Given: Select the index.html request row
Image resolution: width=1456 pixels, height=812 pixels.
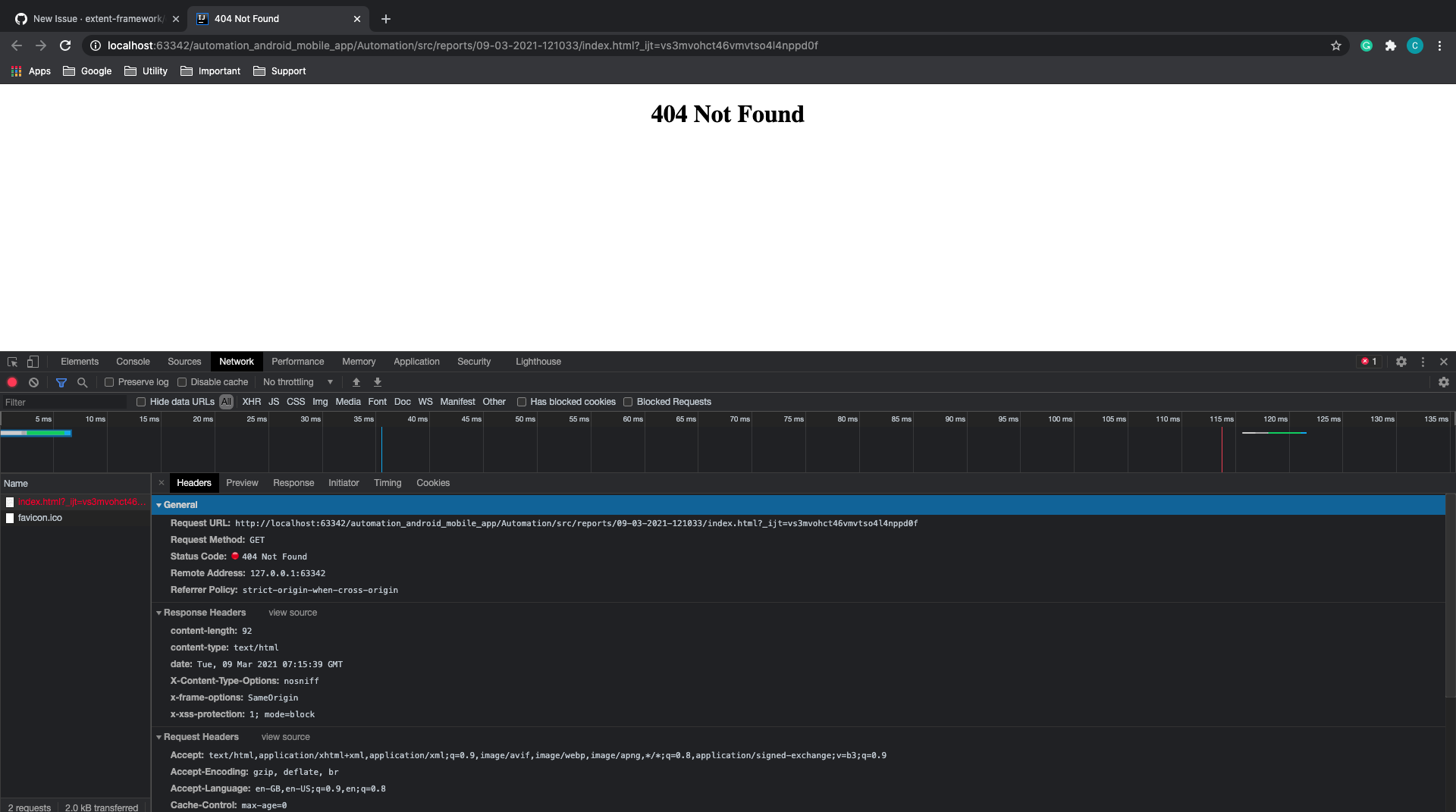Looking at the screenshot, I should click(75, 502).
